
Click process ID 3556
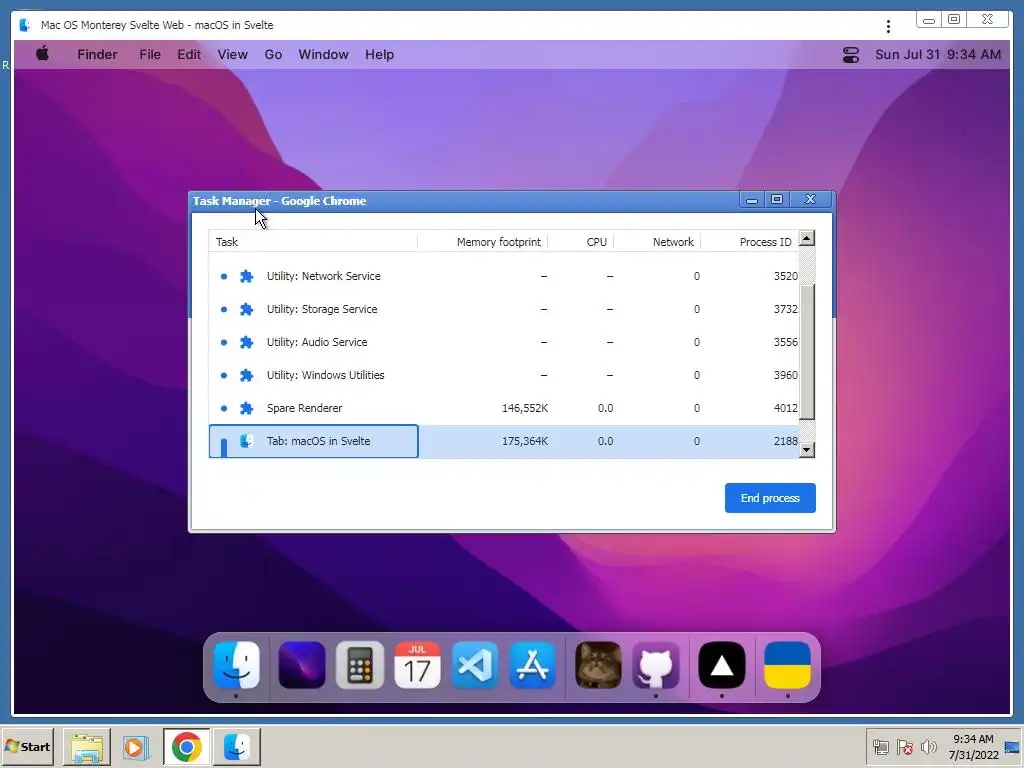pyautogui.click(x=786, y=342)
